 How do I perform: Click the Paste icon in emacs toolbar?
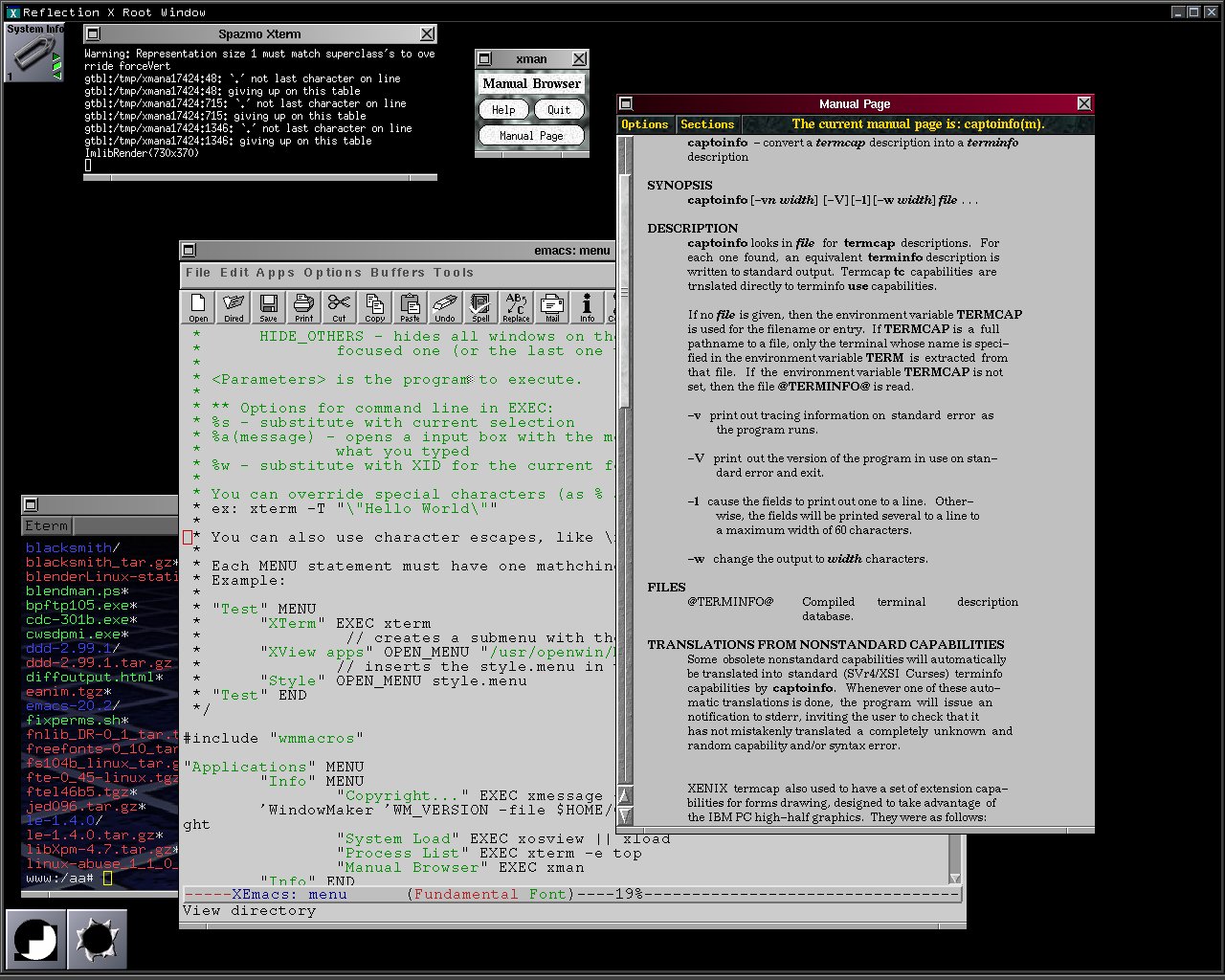point(410,307)
